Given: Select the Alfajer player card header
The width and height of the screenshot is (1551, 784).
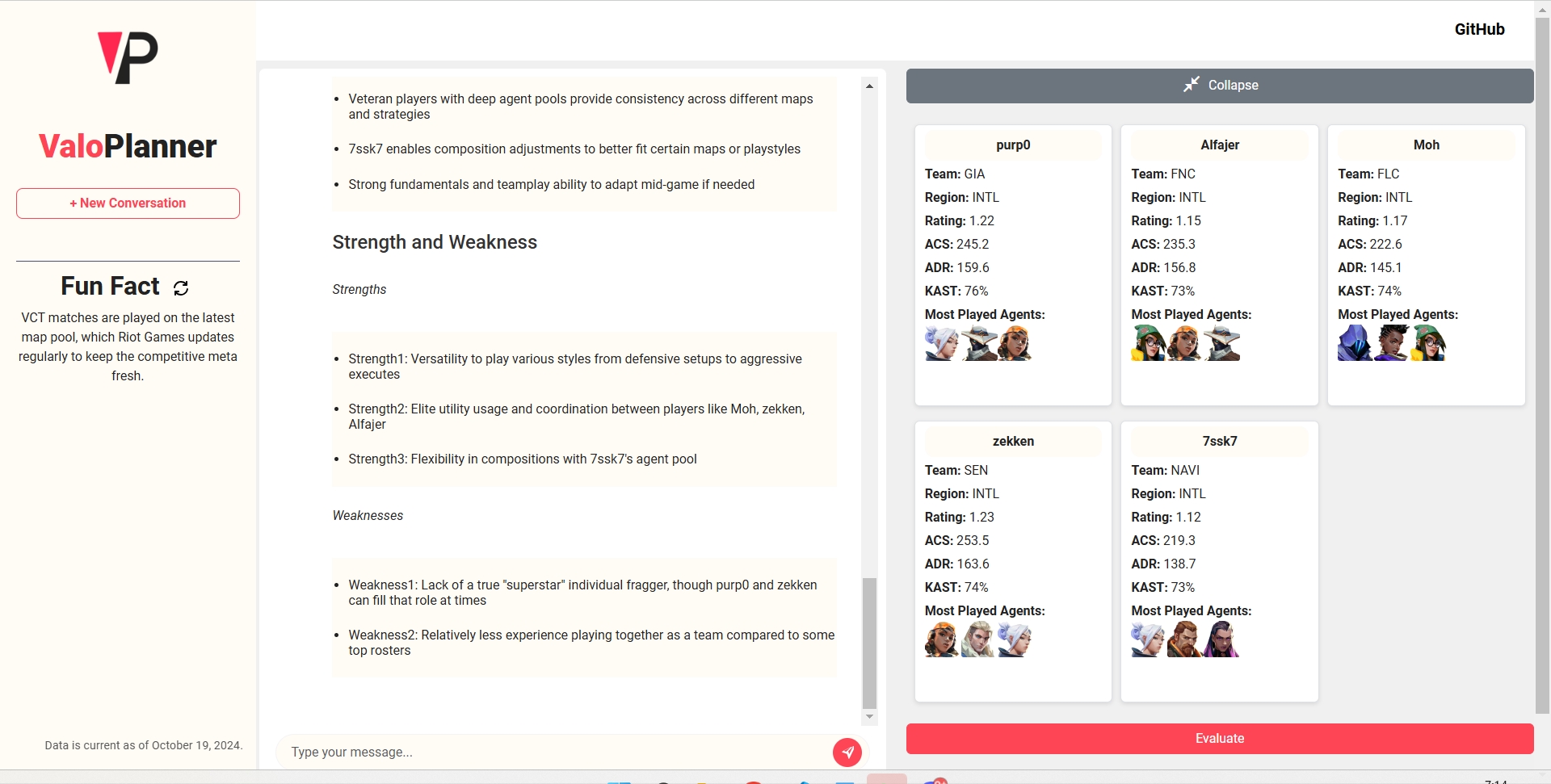Looking at the screenshot, I should point(1220,145).
